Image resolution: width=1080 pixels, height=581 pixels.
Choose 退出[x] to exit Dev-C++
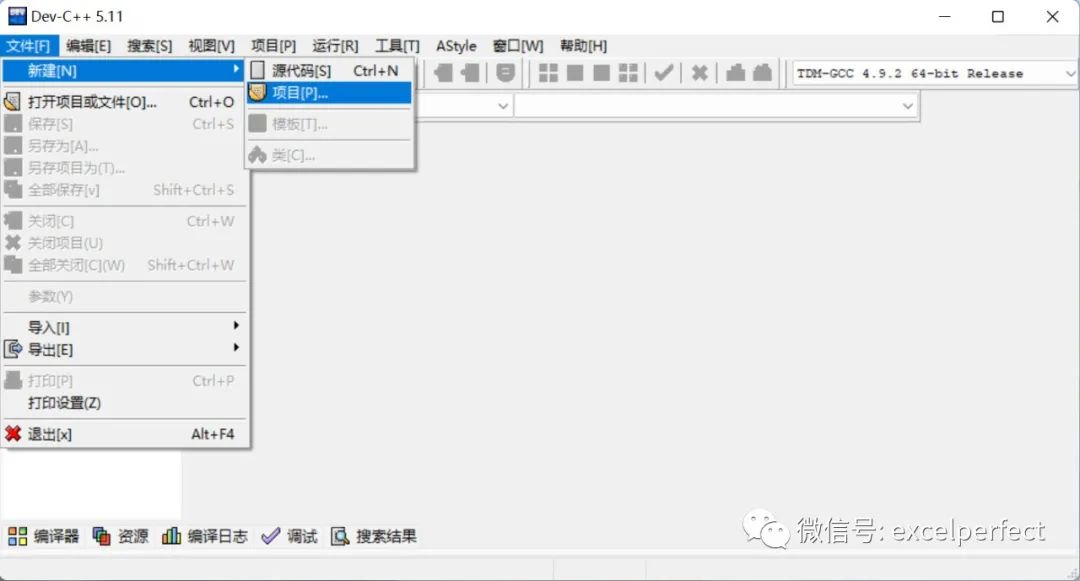click(x=124, y=434)
